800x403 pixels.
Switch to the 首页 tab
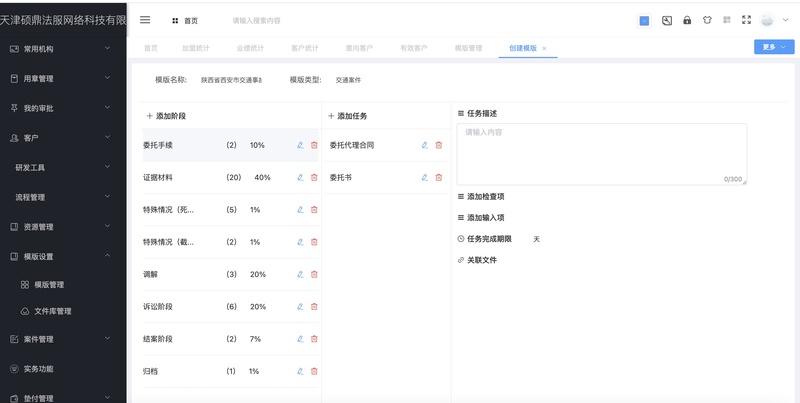click(151, 48)
